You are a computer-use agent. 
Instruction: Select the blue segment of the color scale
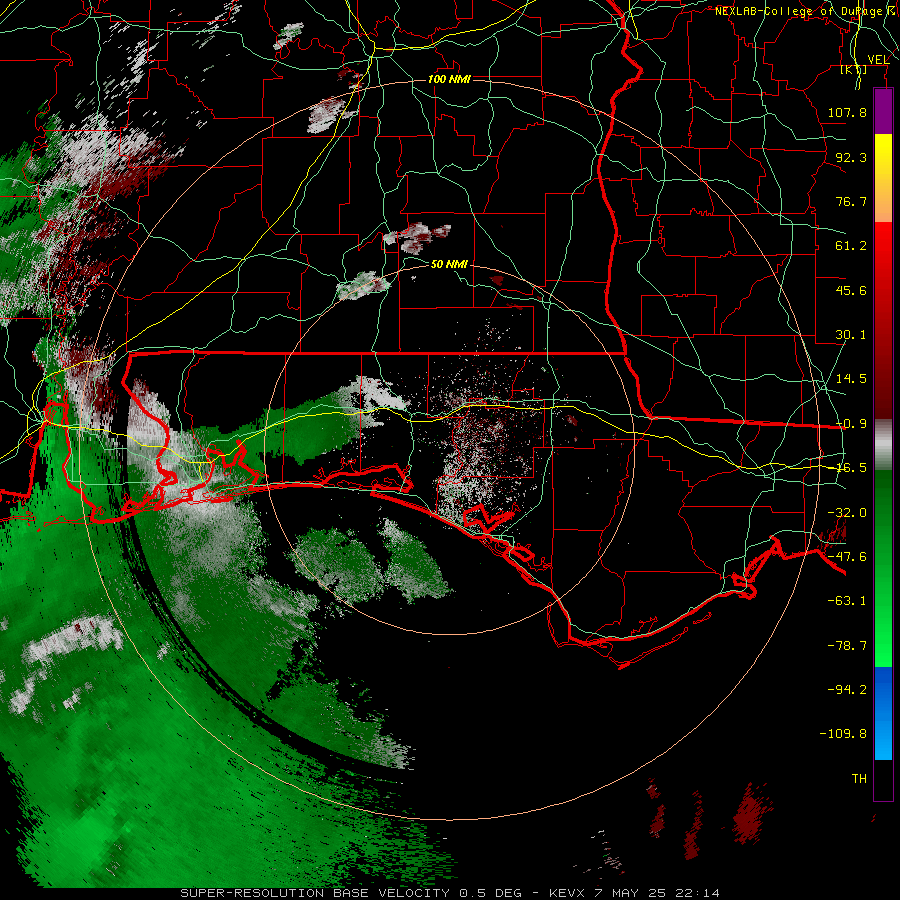pyautogui.click(x=883, y=713)
